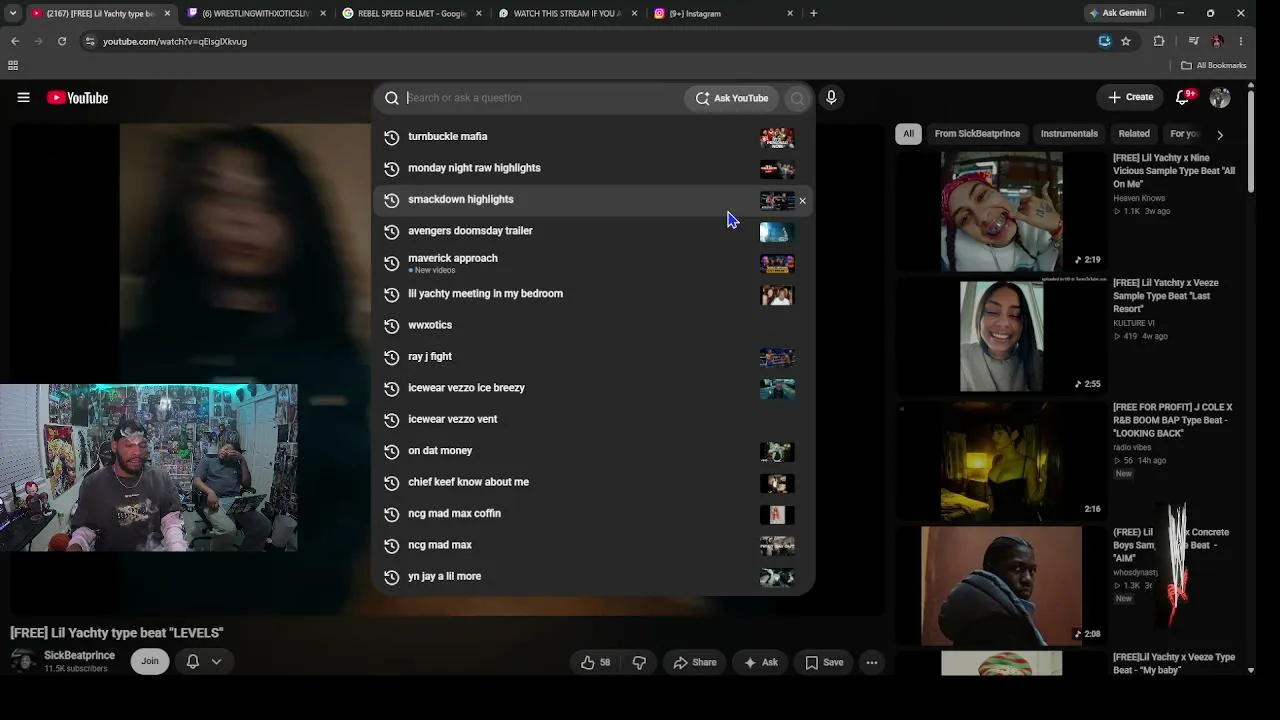Open the browser profile avatar
This screenshot has height=720, width=1280.
point(1216,41)
